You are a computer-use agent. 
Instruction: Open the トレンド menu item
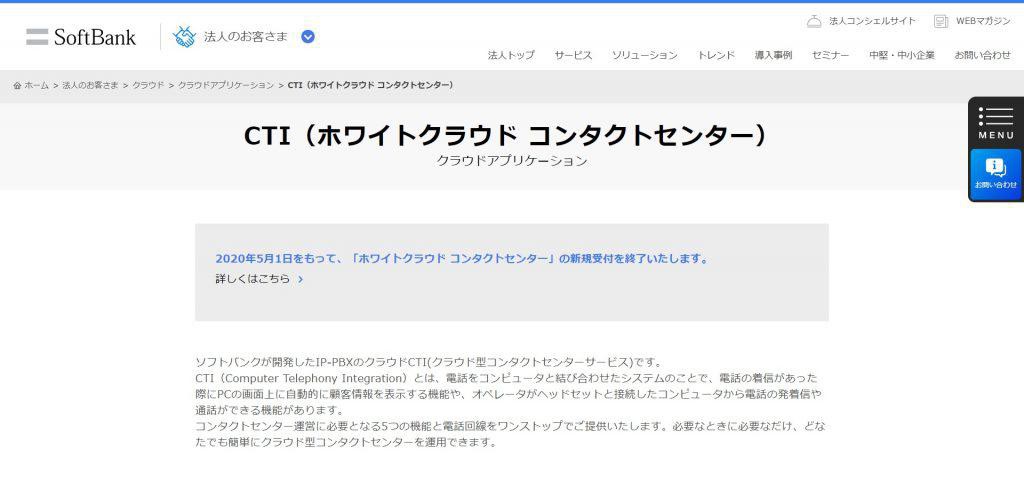716,56
